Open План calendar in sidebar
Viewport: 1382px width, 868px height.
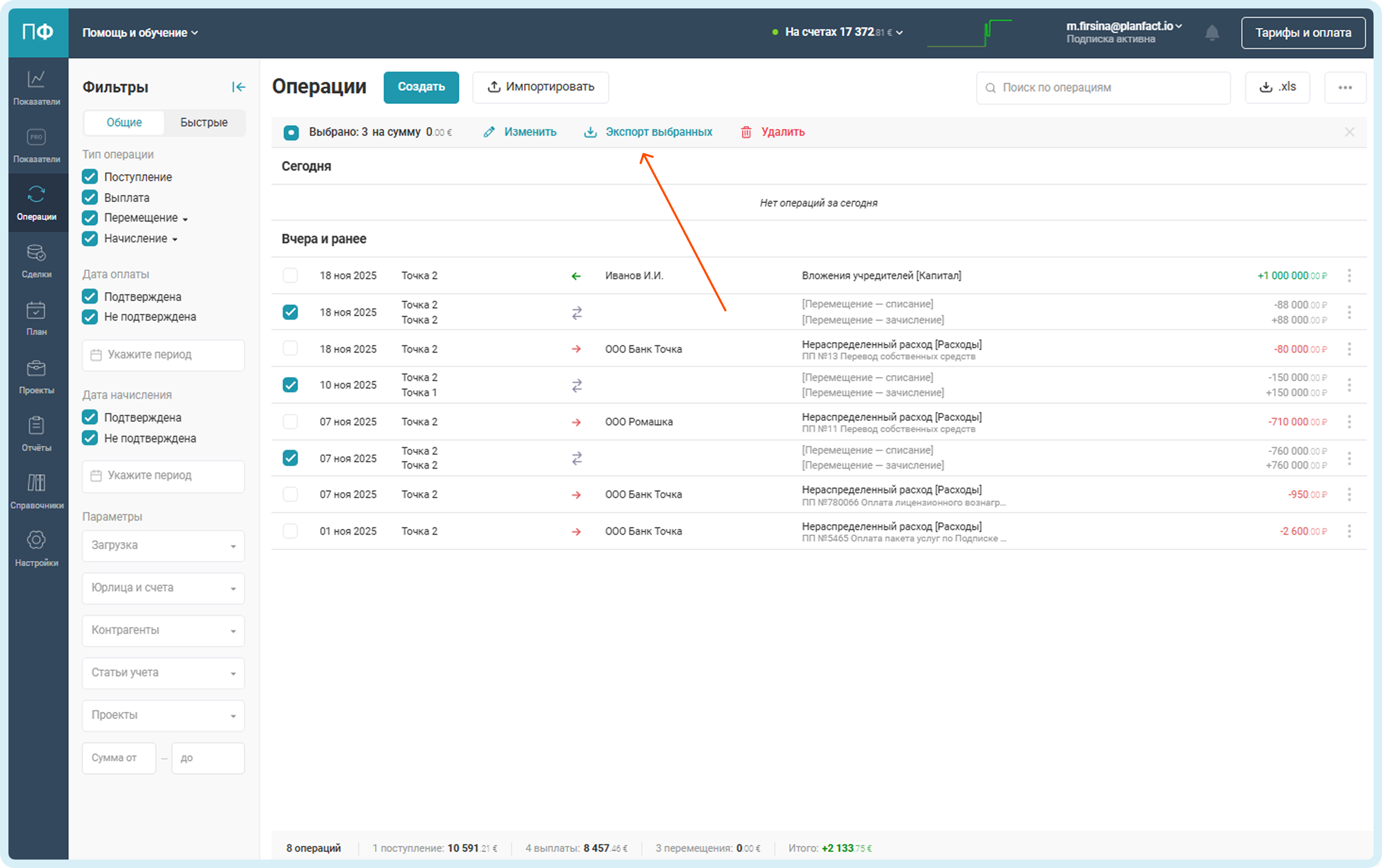(x=36, y=318)
